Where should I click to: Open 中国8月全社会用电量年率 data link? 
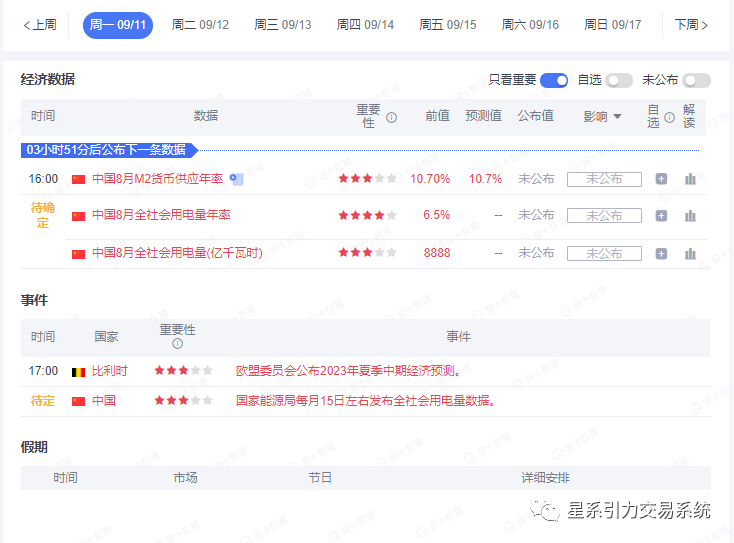(161, 215)
